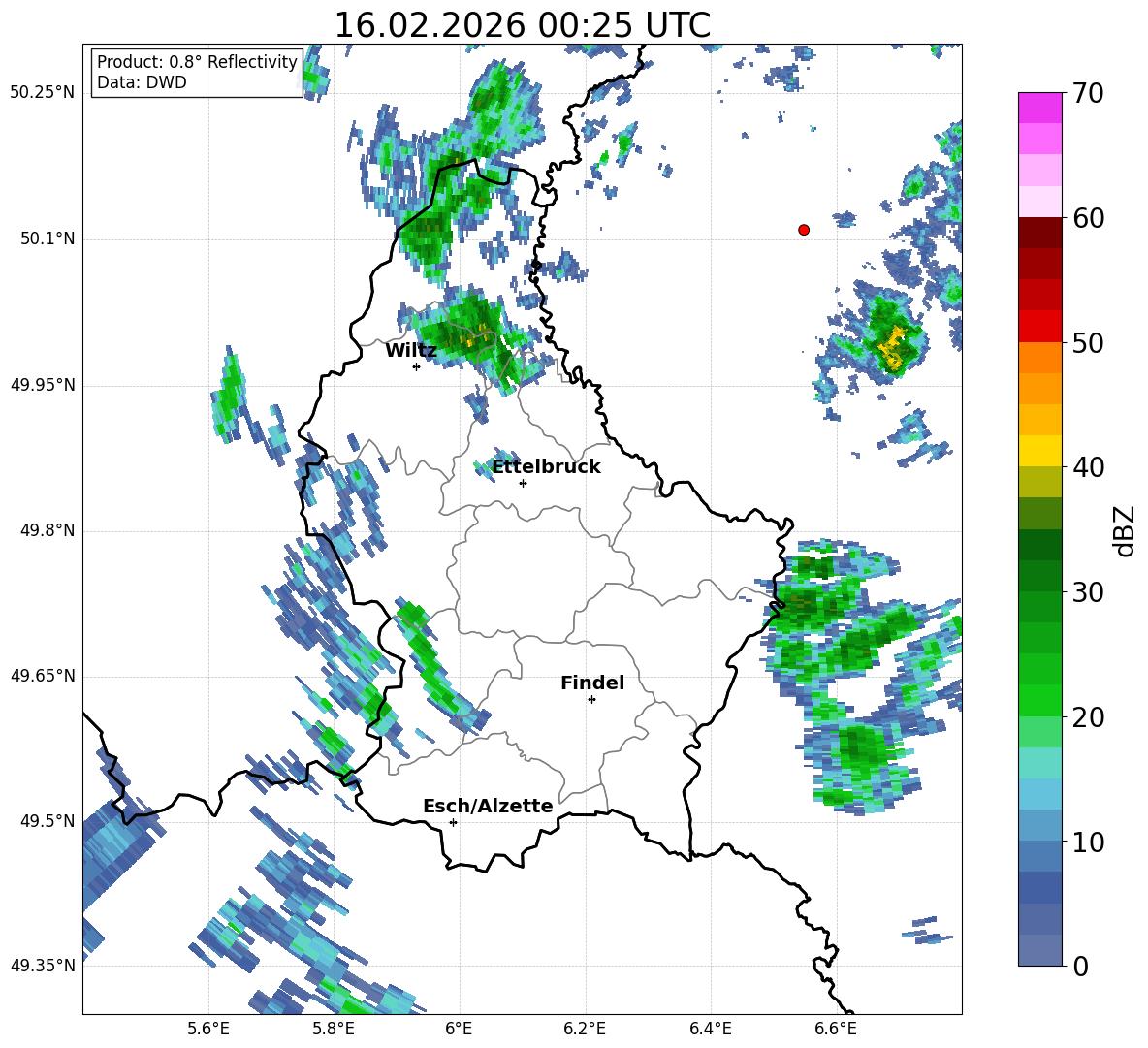Click the Findel city label
Image resolution: width=1148 pixels, height=1048 pixels.
pyautogui.click(x=592, y=683)
